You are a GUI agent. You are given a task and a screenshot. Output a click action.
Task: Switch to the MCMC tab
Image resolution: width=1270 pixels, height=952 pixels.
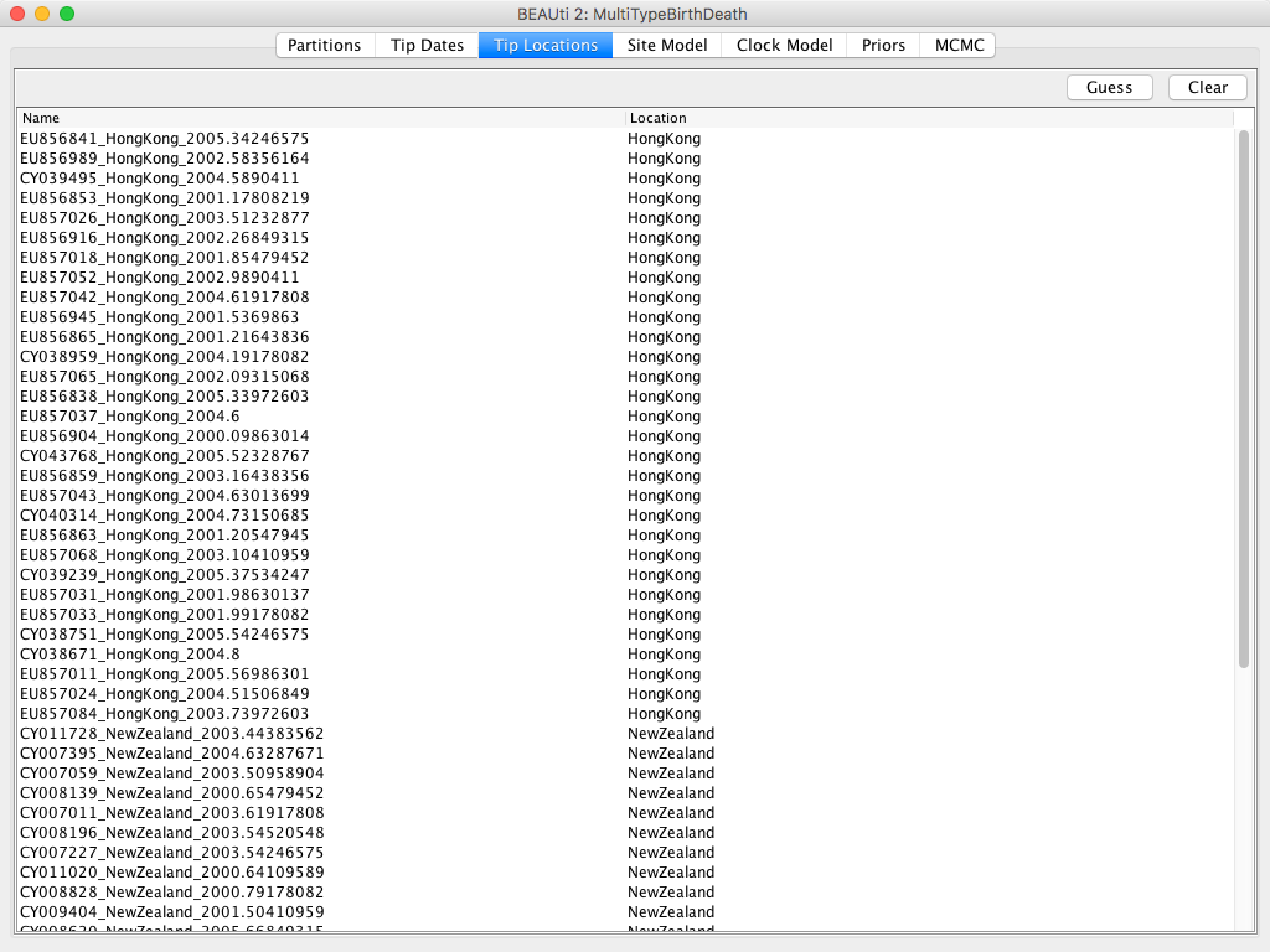coord(959,45)
